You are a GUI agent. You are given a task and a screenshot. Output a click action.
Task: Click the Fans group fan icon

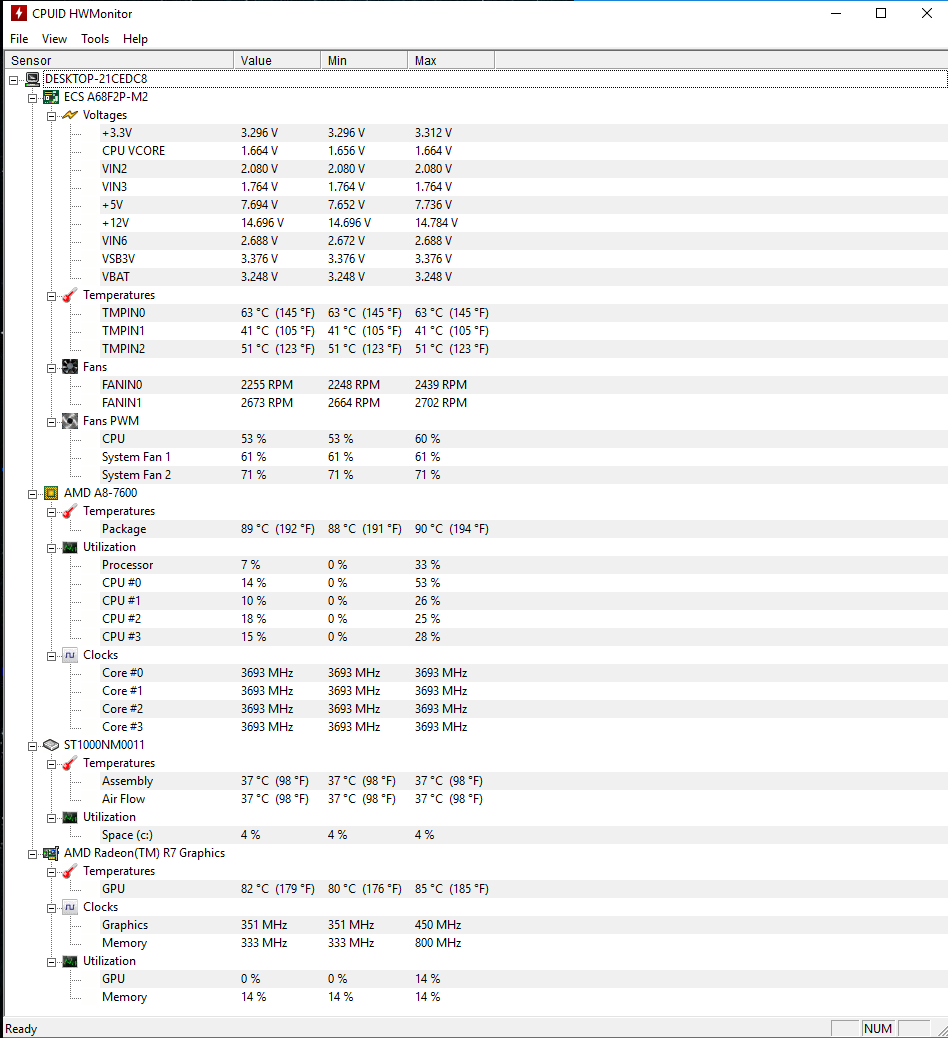pyautogui.click(x=70, y=367)
